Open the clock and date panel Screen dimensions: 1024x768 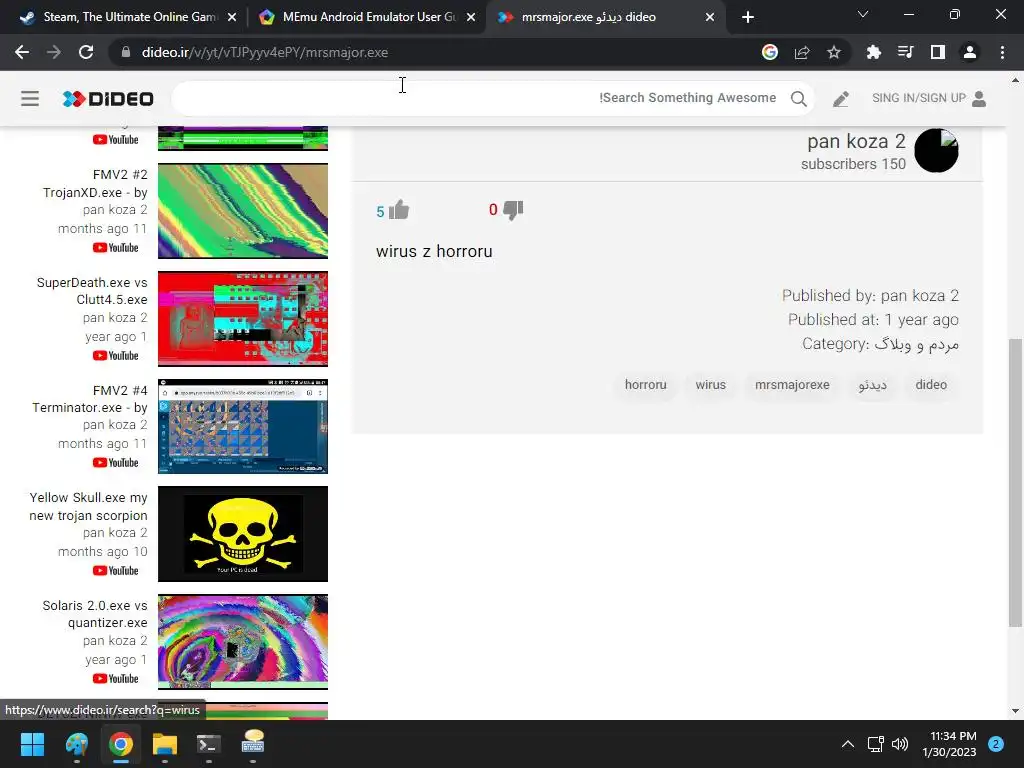click(x=952, y=744)
